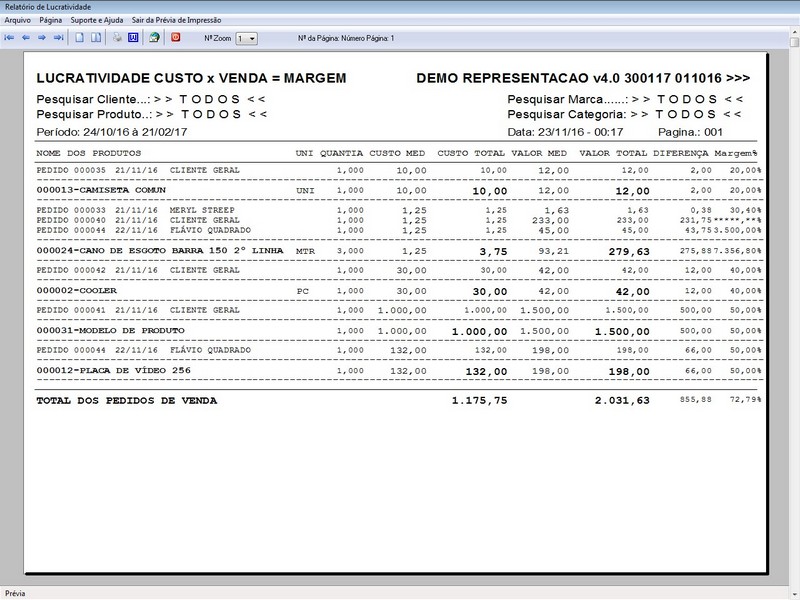
Task: Select two-page view icon
Action: coord(96,38)
